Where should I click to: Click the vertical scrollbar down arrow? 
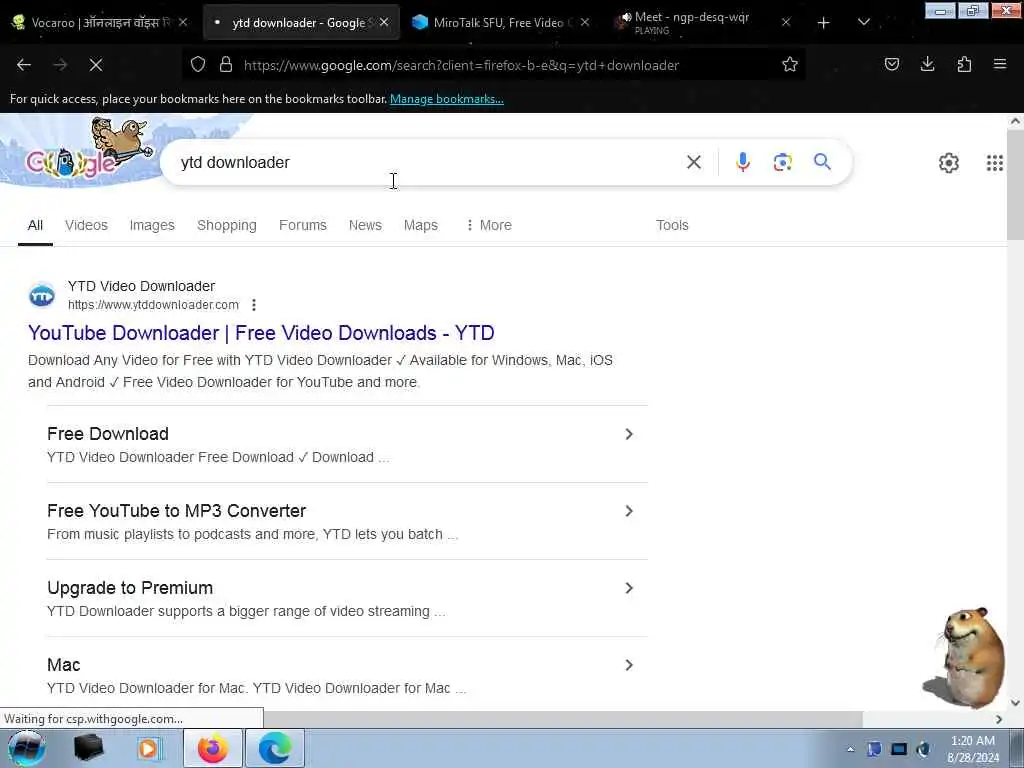(1015, 703)
